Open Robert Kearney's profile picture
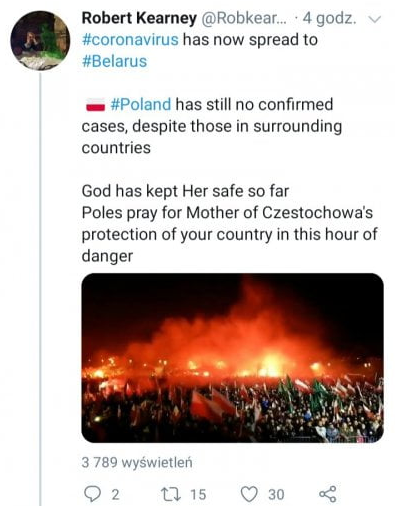This screenshot has height=506, width=395. click(40, 40)
